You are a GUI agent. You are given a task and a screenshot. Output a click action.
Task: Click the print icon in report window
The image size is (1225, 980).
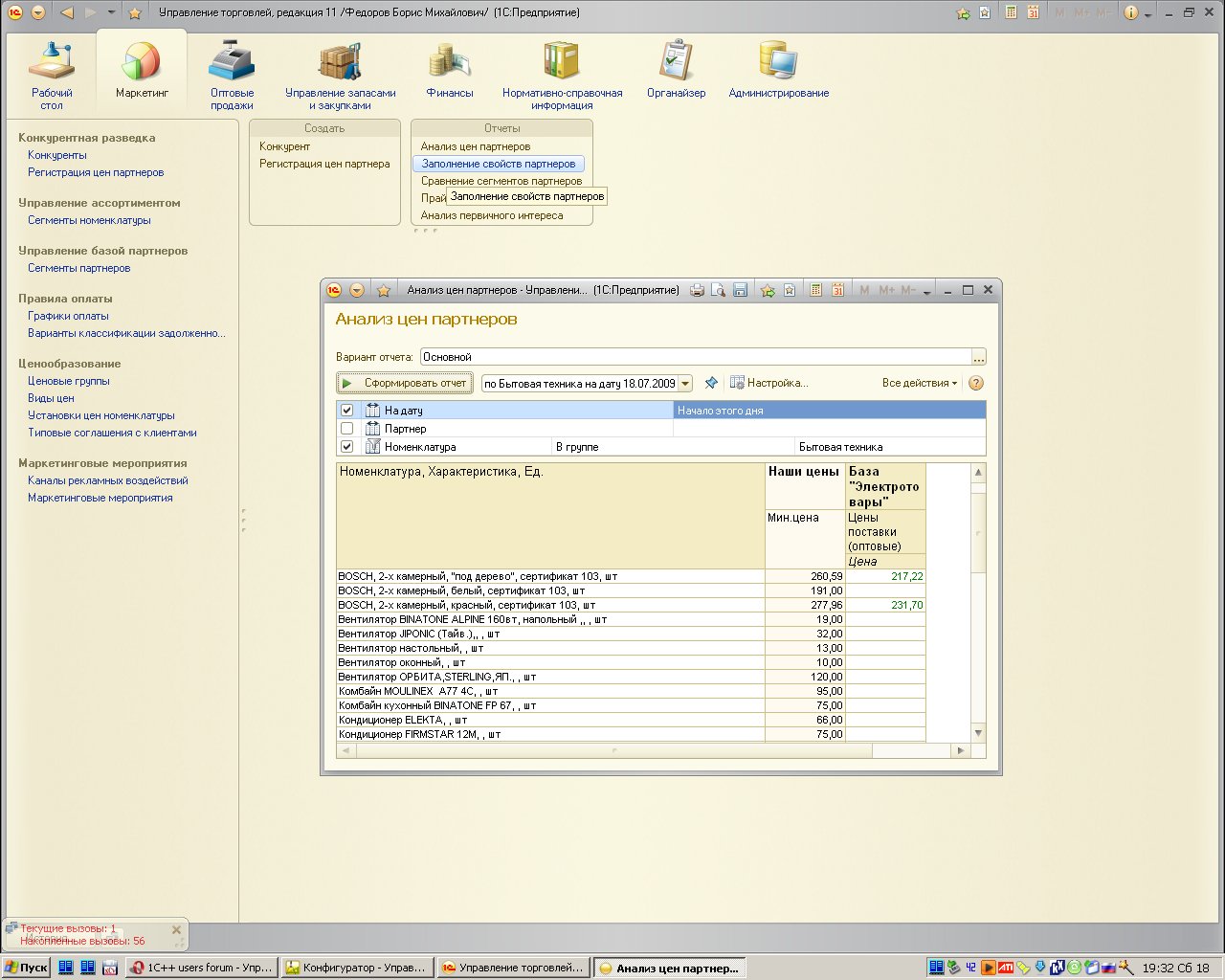698,291
